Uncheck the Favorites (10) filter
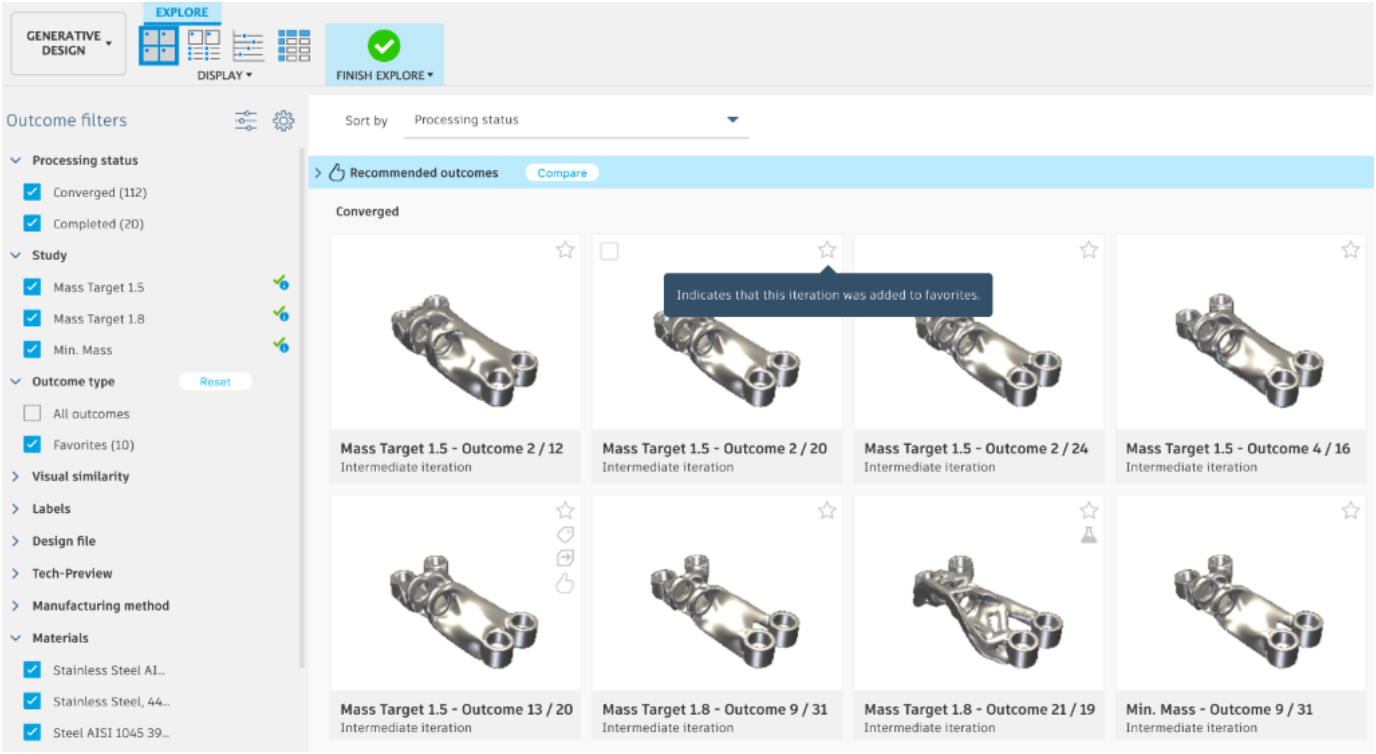Viewport: 1376px width, 754px height. coord(32,445)
